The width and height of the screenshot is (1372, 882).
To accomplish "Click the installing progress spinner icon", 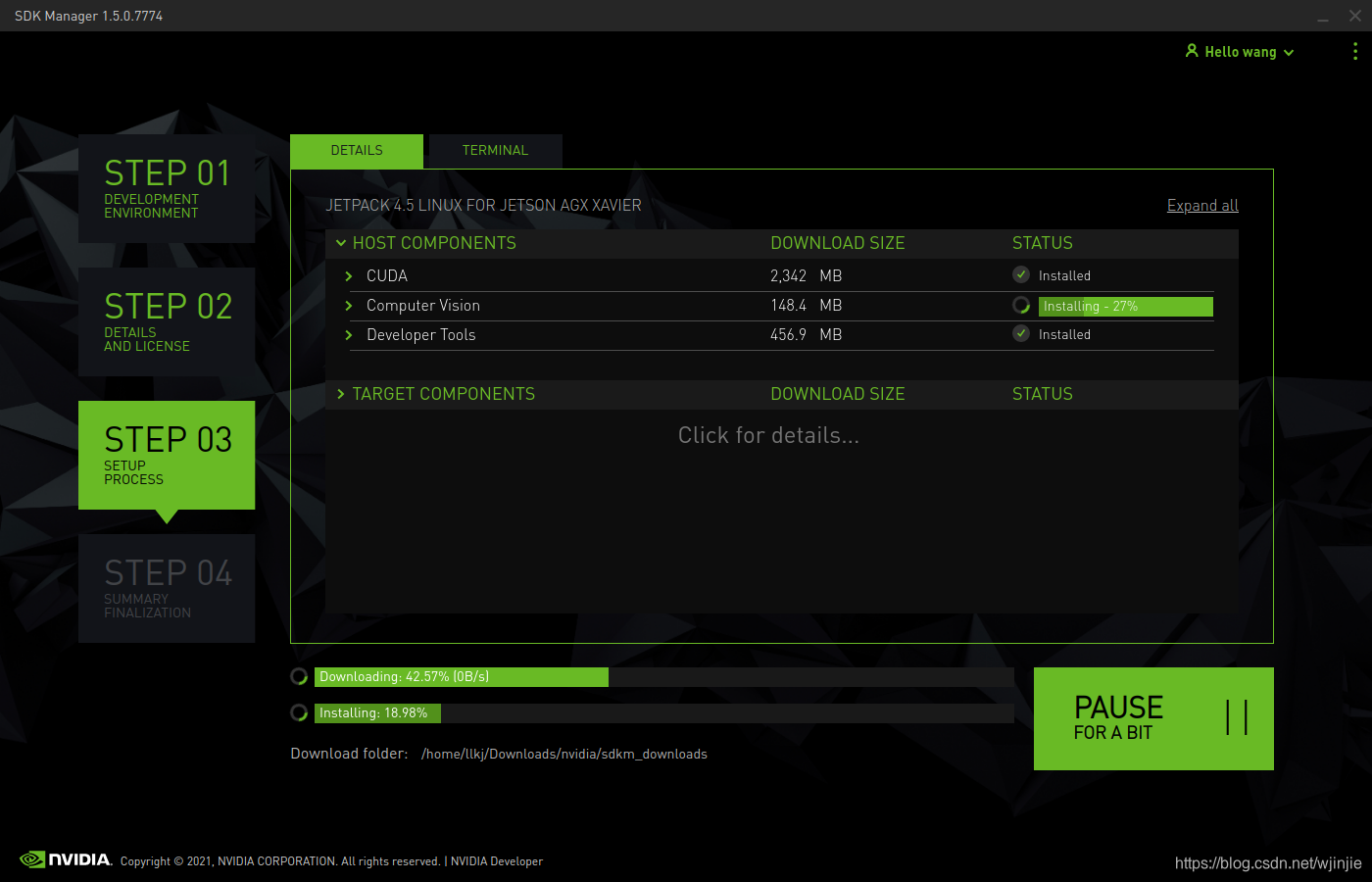I will pos(299,712).
